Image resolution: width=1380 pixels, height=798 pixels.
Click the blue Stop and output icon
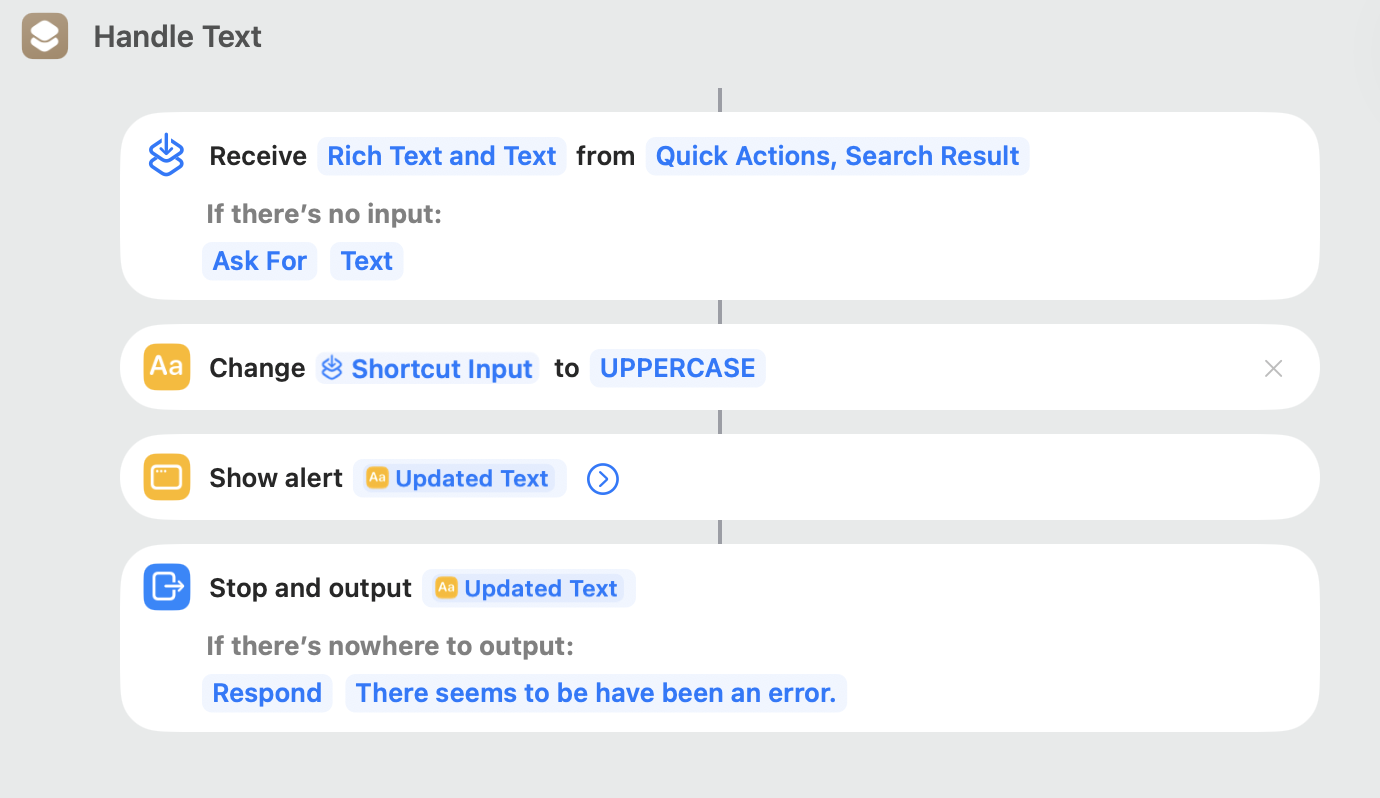(166, 587)
